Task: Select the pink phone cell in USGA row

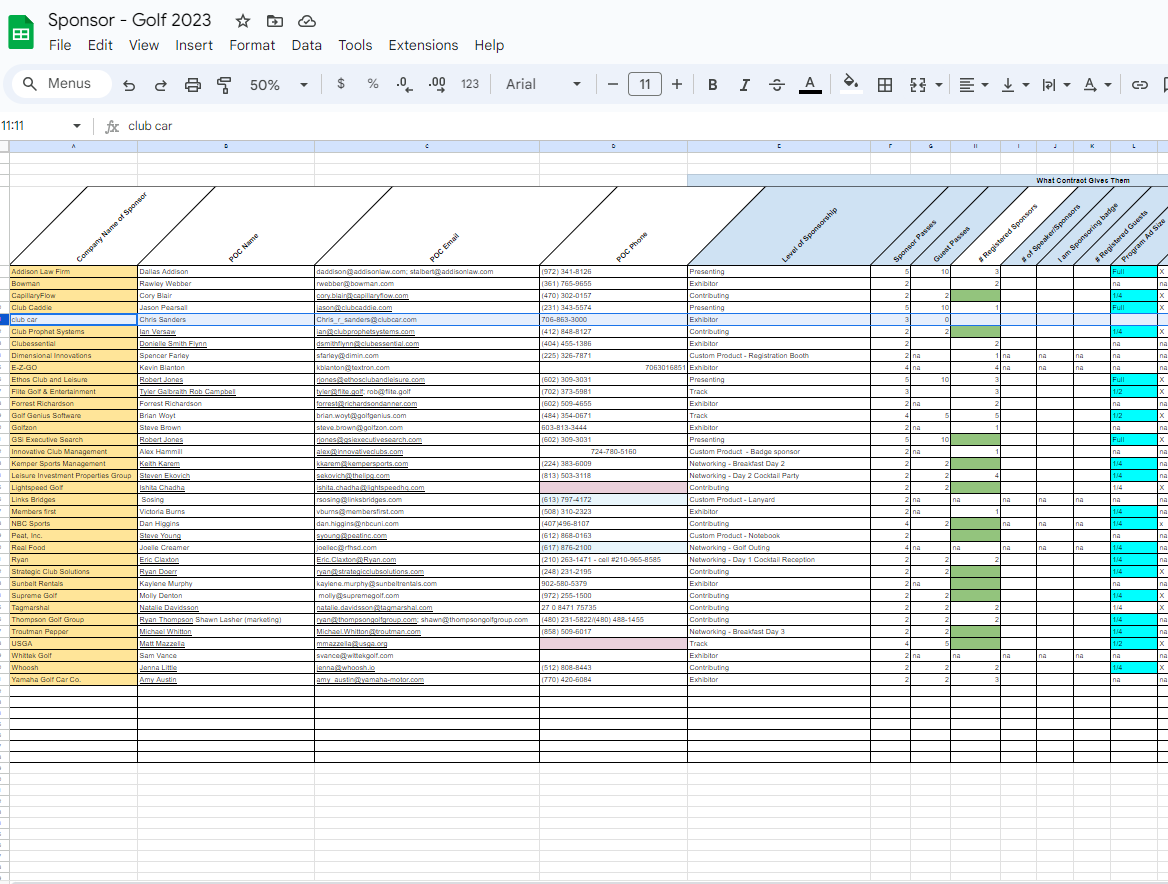Action: click(613, 643)
